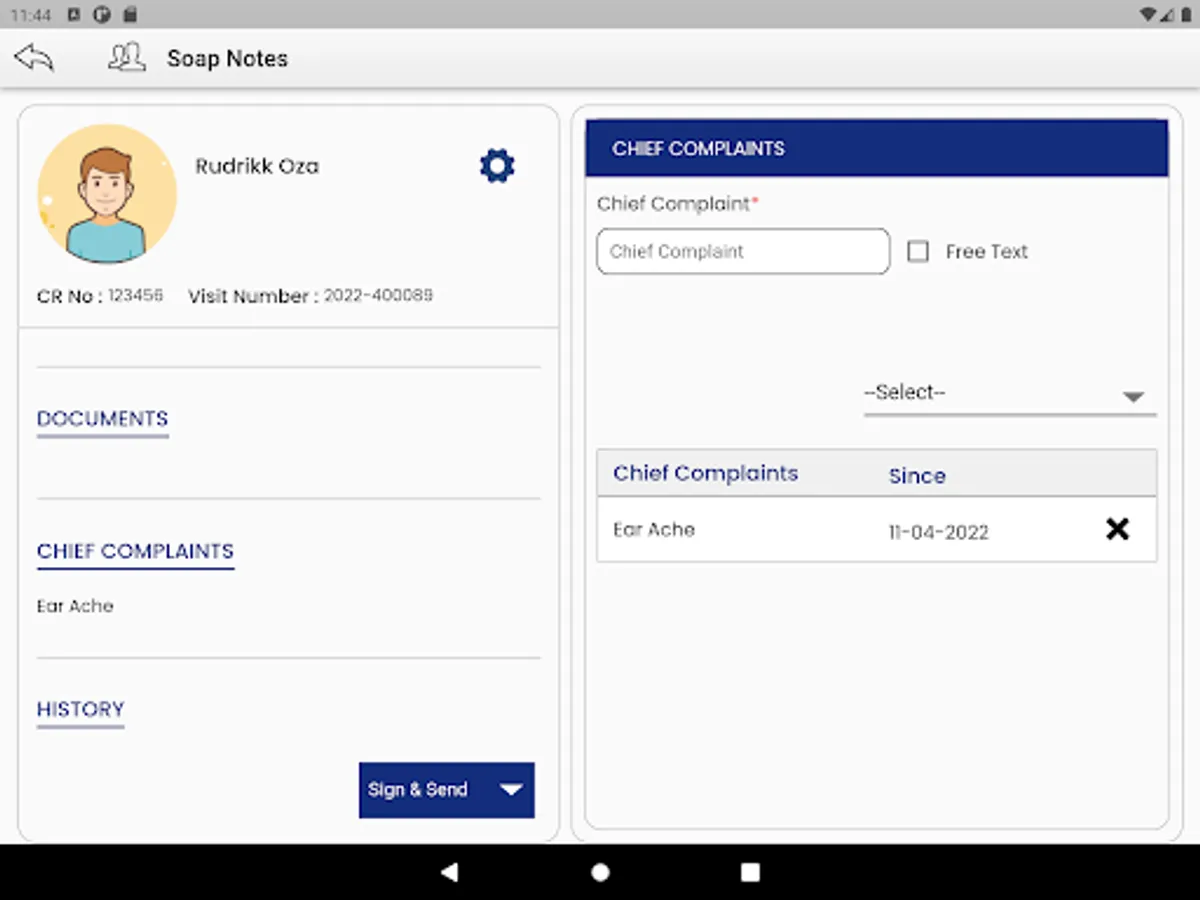The image size is (1200, 900).
Task: Click the visit number 2022-400089
Action: tap(378, 296)
